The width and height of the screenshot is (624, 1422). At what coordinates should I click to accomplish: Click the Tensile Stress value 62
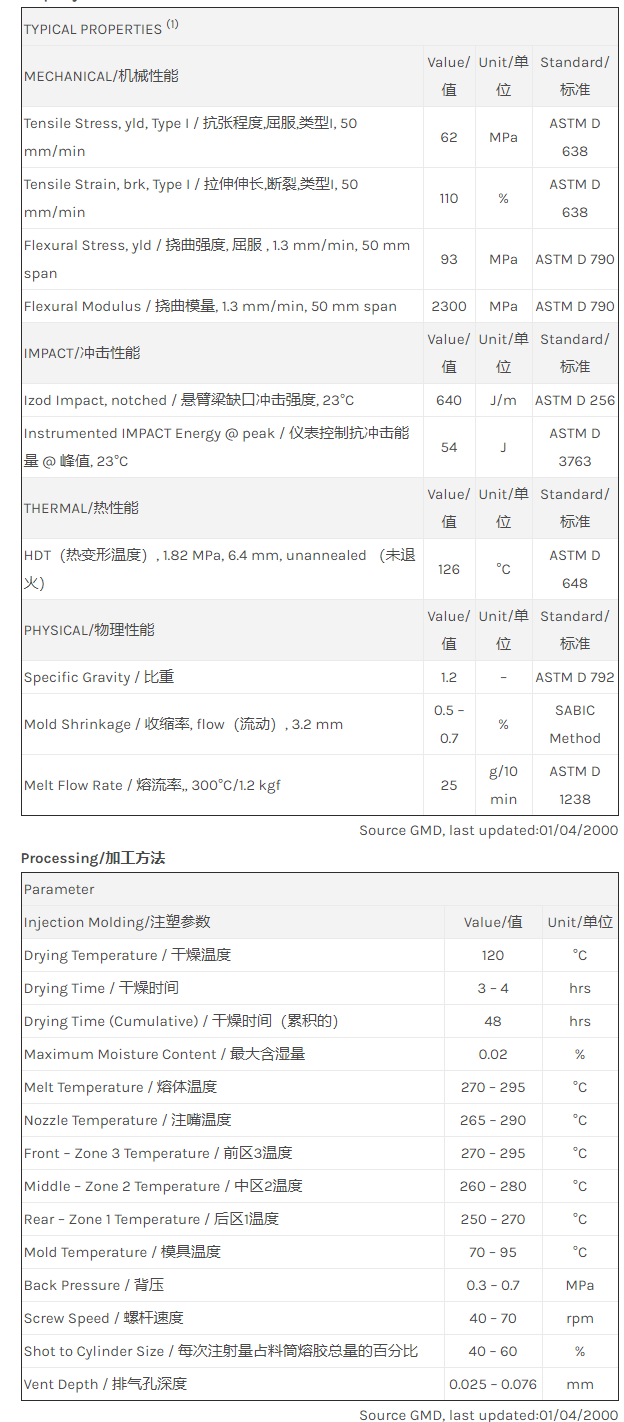[449, 137]
